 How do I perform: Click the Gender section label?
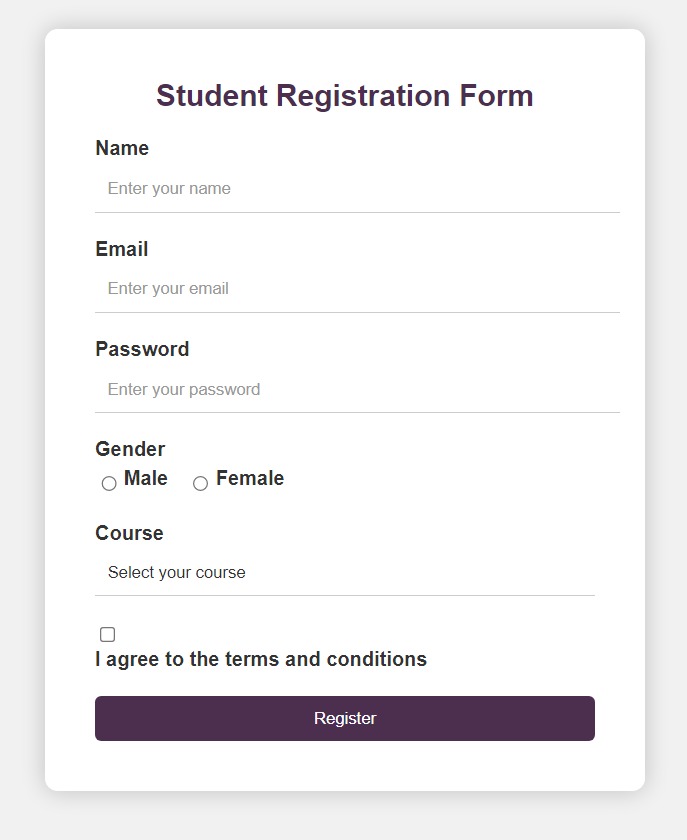(130, 449)
